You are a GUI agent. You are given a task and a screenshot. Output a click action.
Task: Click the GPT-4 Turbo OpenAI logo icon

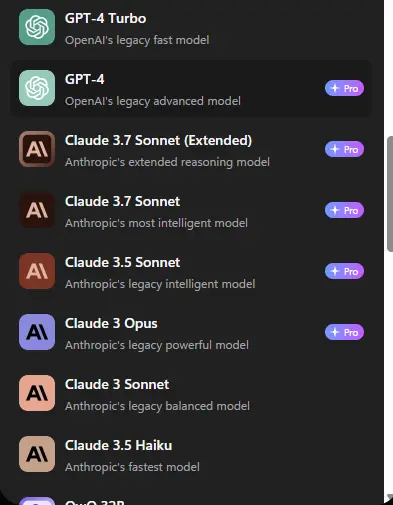coord(37,27)
